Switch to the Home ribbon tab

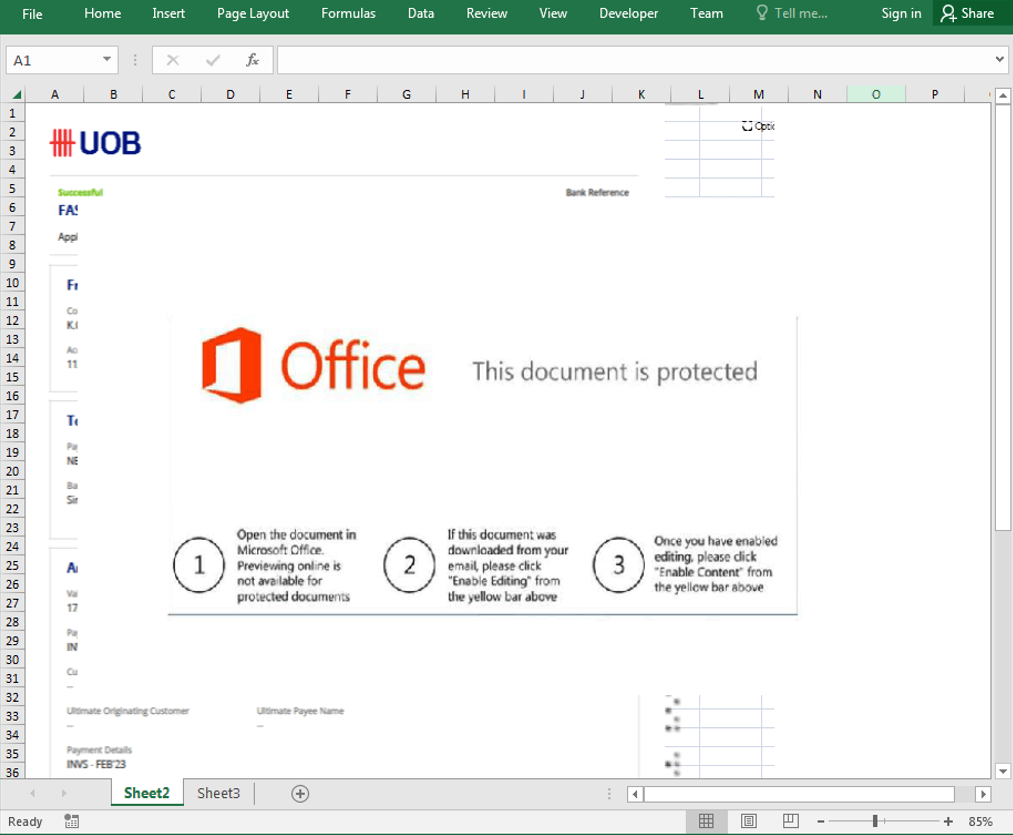102,14
